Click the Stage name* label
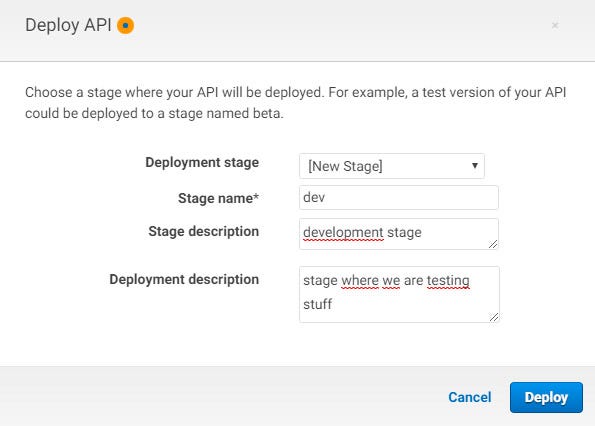Viewport: 595px width, 426px height. (218, 198)
